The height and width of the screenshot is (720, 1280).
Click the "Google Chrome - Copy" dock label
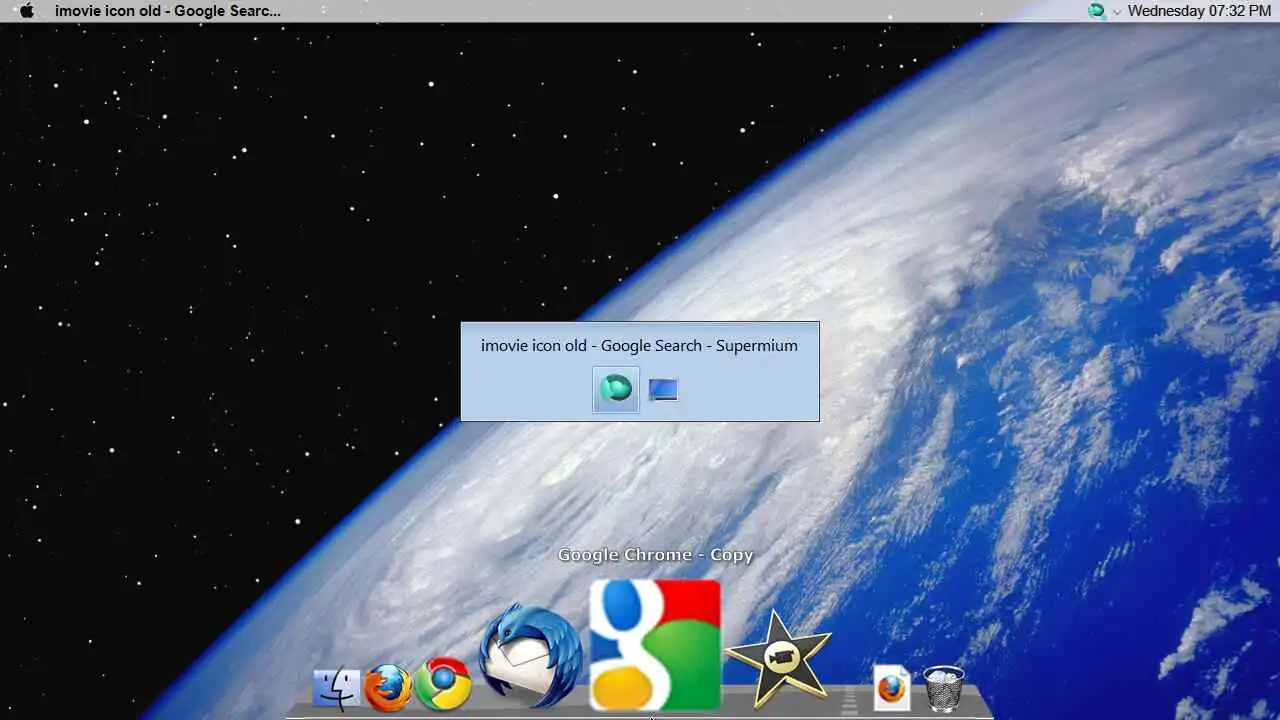(655, 555)
